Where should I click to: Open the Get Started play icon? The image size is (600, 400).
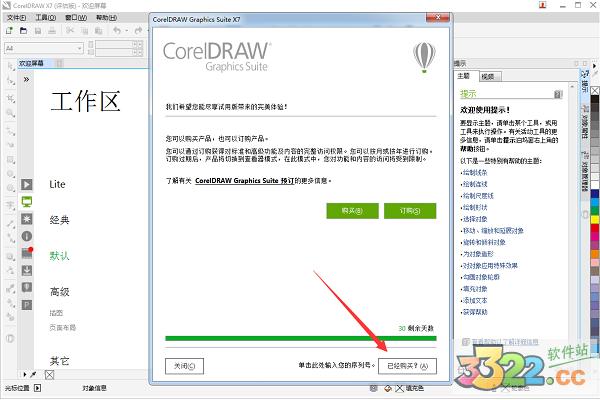(x=26, y=184)
